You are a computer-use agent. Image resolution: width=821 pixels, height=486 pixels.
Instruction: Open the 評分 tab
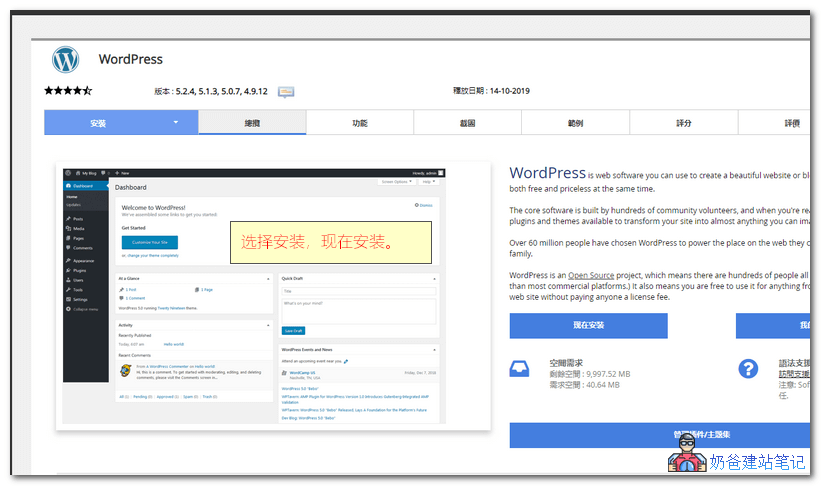[x=684, y=123]
